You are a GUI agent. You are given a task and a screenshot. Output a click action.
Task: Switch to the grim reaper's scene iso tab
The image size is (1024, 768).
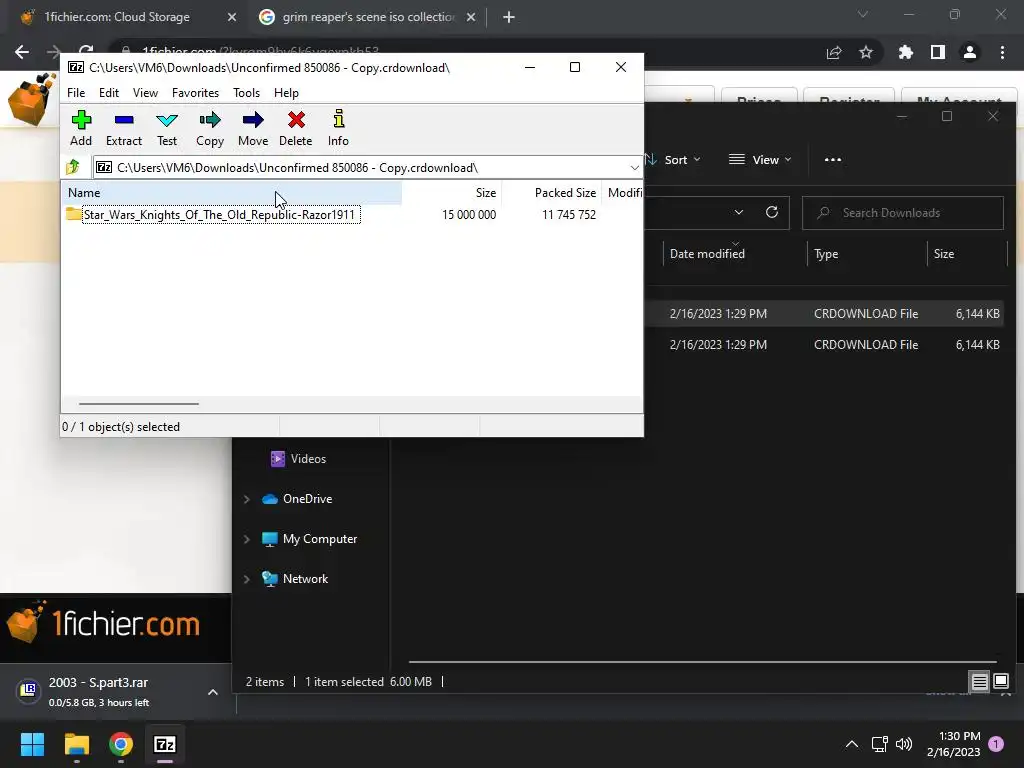click(x=368, y=17)
